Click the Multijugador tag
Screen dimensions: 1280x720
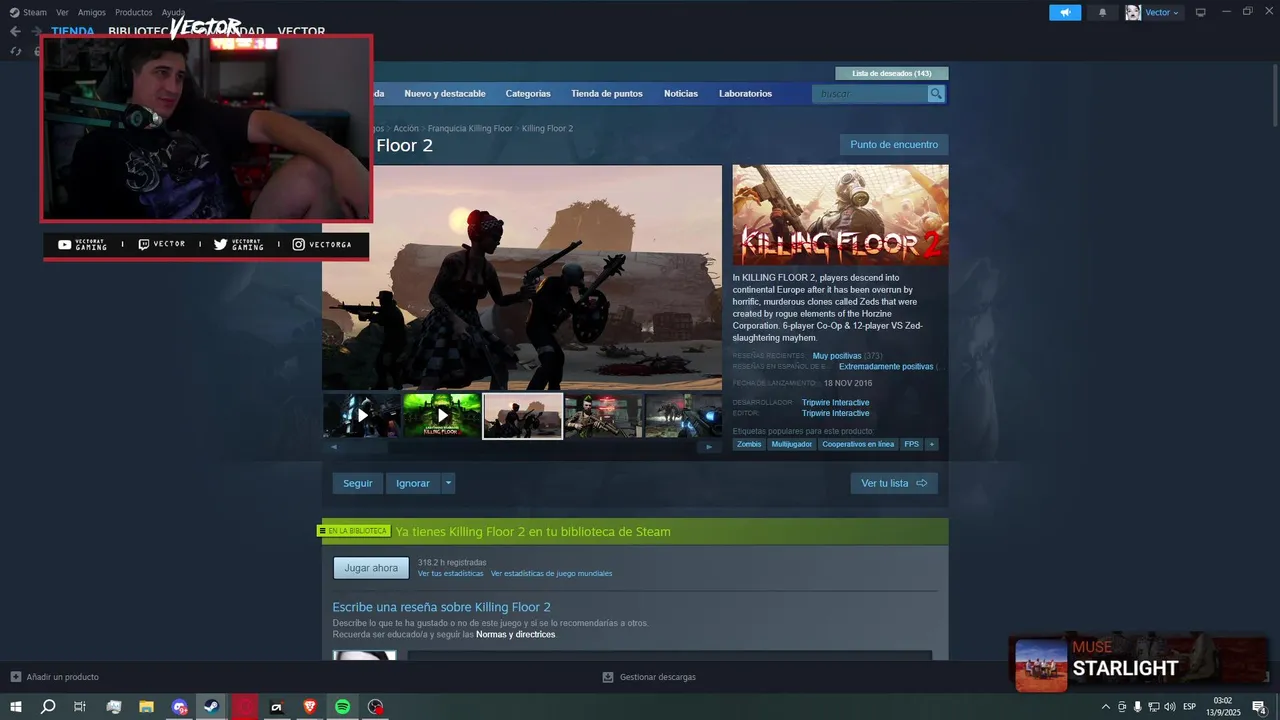click(x=792, y=444)
